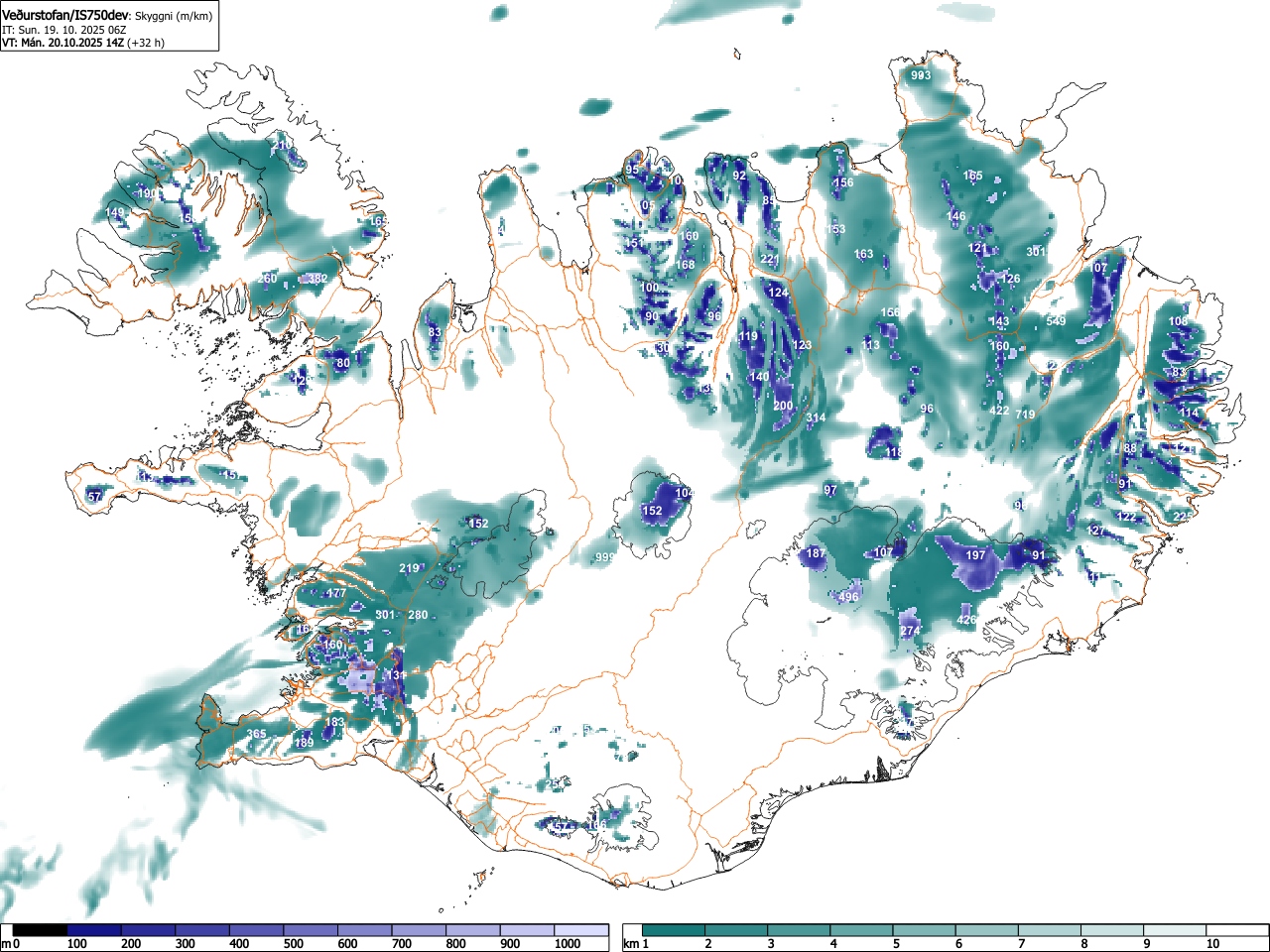The height and width of the screenshot is (952, 1270).
Task: Click the 496 value on Vatnajökull glacier
Action: pos(848,597)
